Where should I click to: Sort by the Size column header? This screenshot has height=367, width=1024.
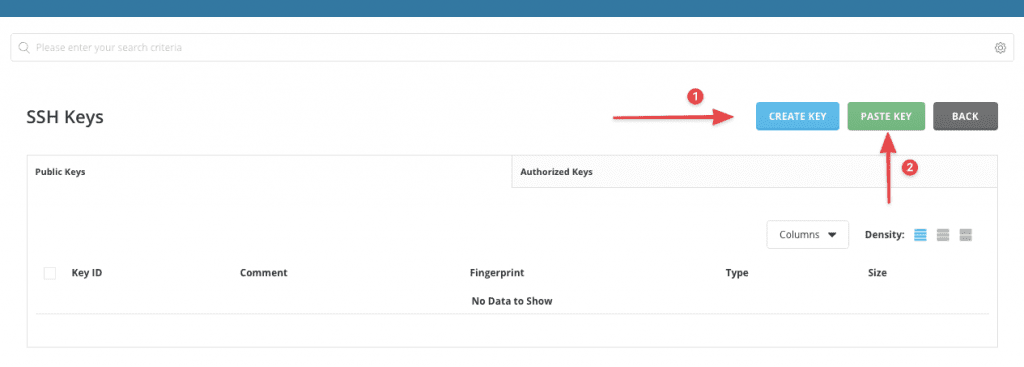click(x=877, y=273)
